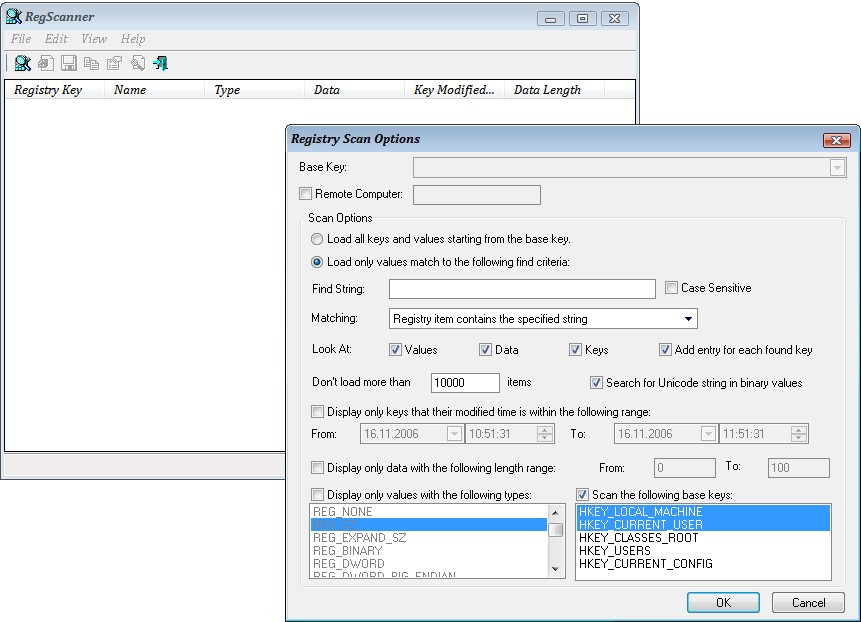
Task: Click the data length To field
Action: pyautogui.click(x=798, y=468)
